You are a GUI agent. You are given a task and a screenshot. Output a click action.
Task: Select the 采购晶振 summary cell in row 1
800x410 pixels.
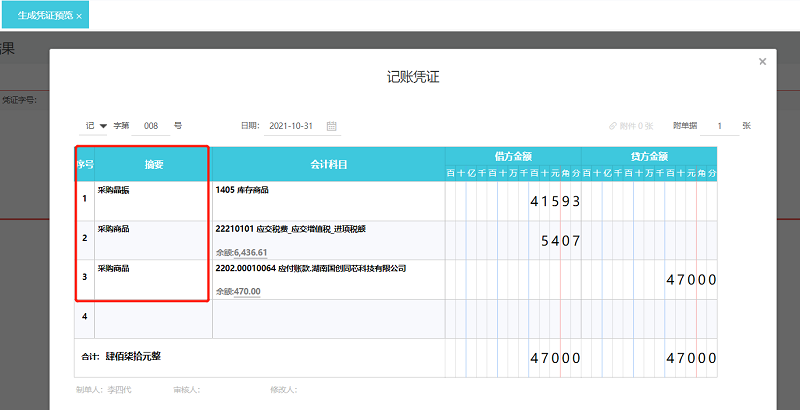coord(152,200)
